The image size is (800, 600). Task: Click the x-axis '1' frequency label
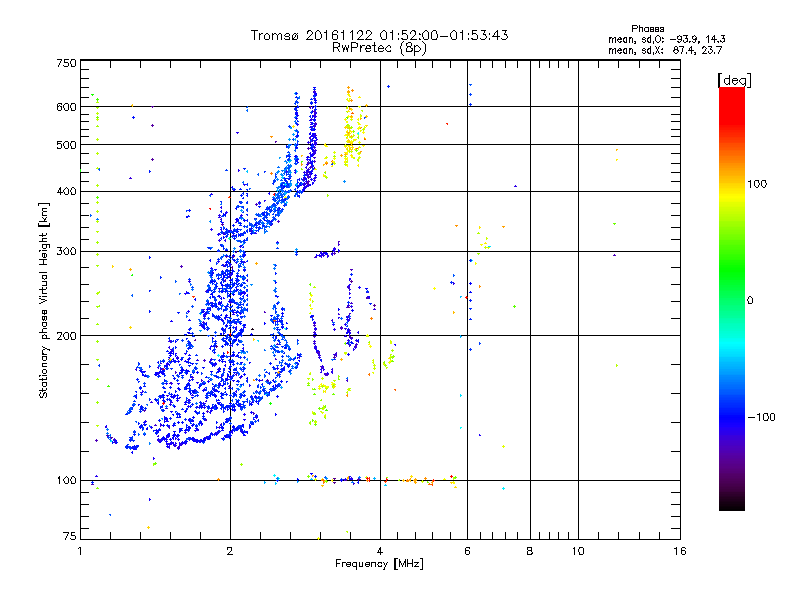point(80,551)
